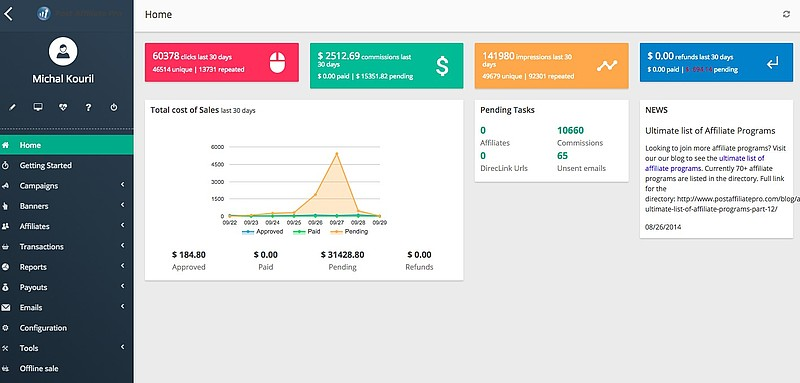800x383 pixels.
Task: Expand the Emails submenu chevron
Action: click(x=122, y=307)
